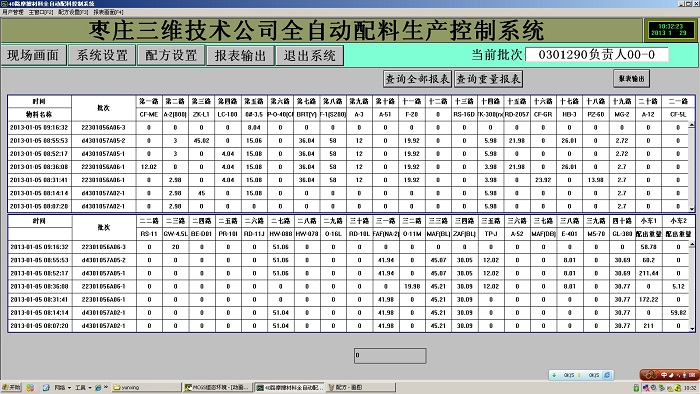700x394 pixels.
Task: Click the IME language bar at bottom right
Action: click(669, 374)
